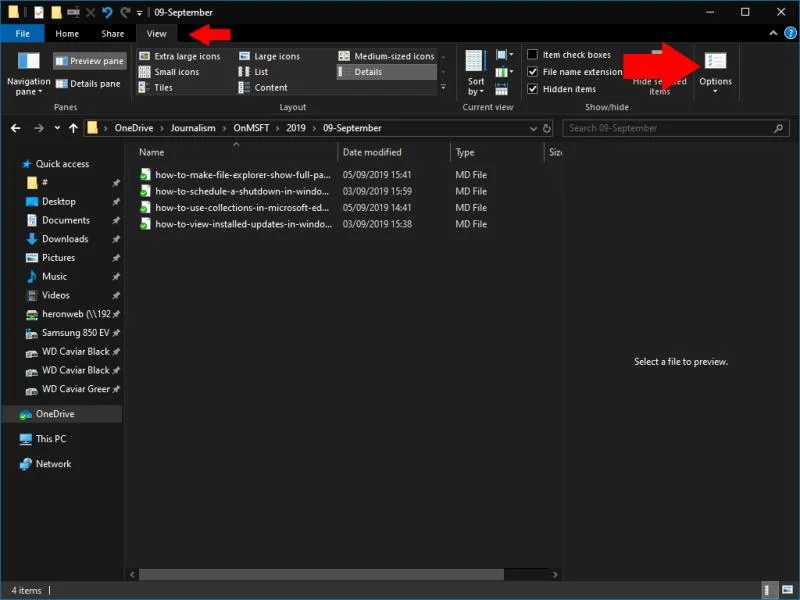
Task: Switch to large thumbnails status icon
Action: tap(787, 590)
